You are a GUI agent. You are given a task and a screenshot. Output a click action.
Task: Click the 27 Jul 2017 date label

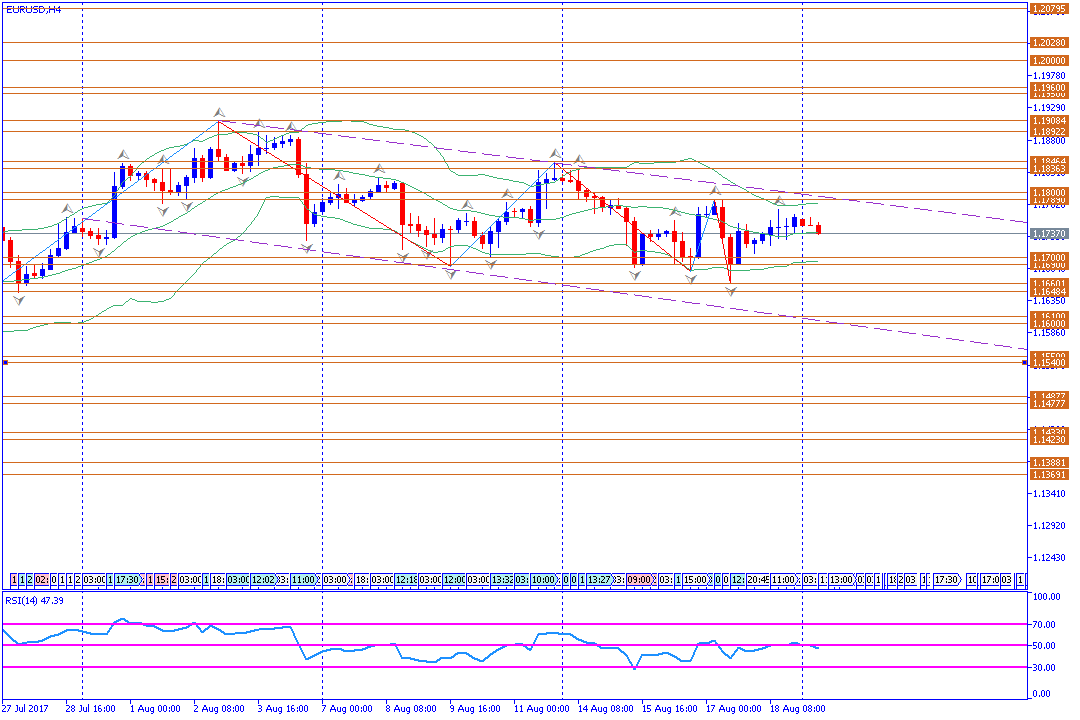coord(27,708)
